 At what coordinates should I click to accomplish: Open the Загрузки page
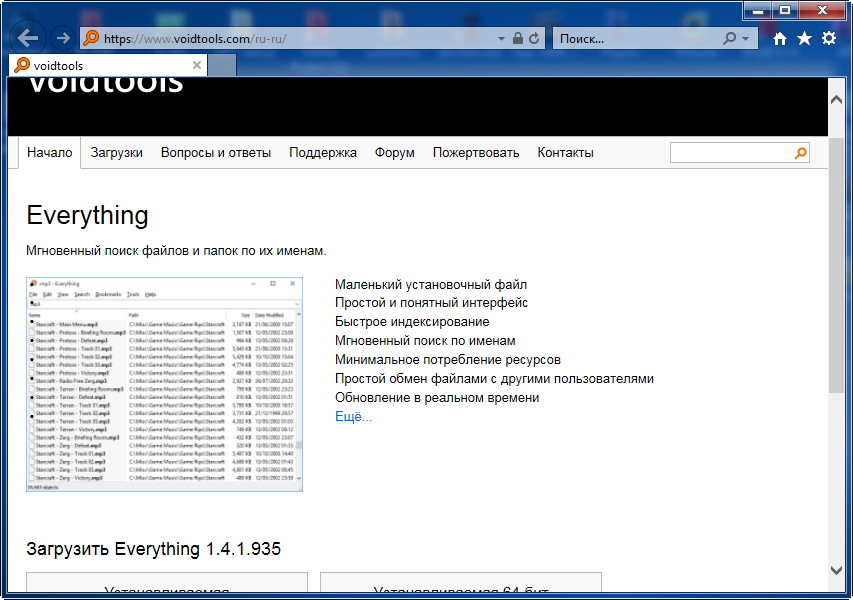[116, 153]
